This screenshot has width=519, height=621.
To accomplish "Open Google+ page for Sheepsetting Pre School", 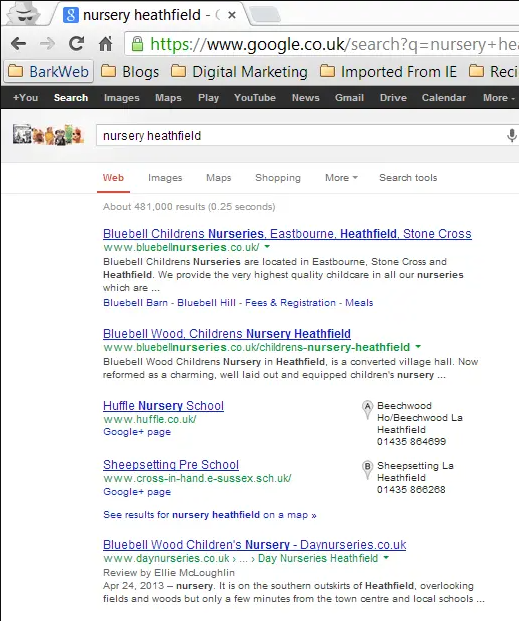I will 137,491.
